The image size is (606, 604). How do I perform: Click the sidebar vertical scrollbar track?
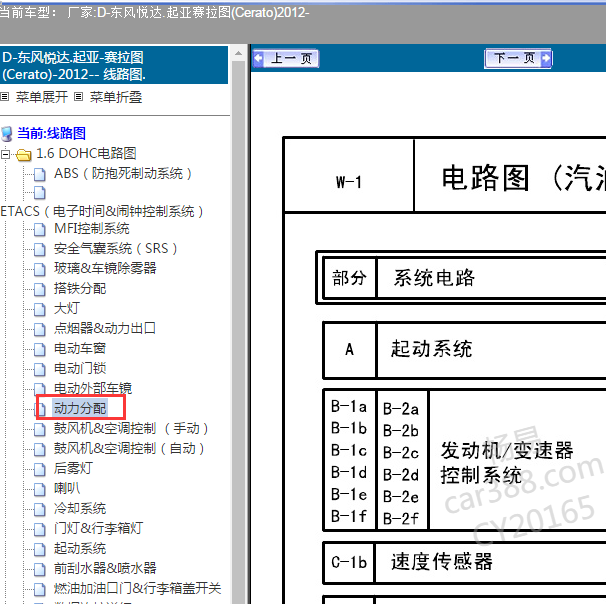tap(238, 332)
